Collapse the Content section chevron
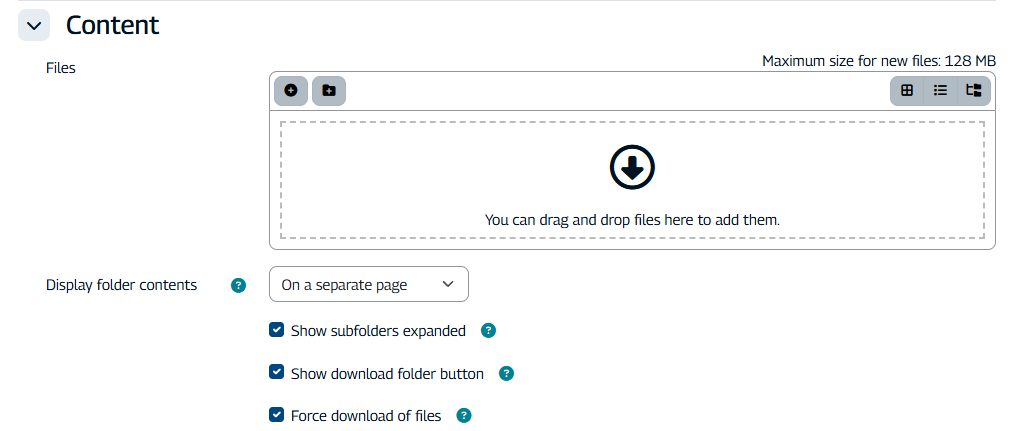 click(34, 26)
